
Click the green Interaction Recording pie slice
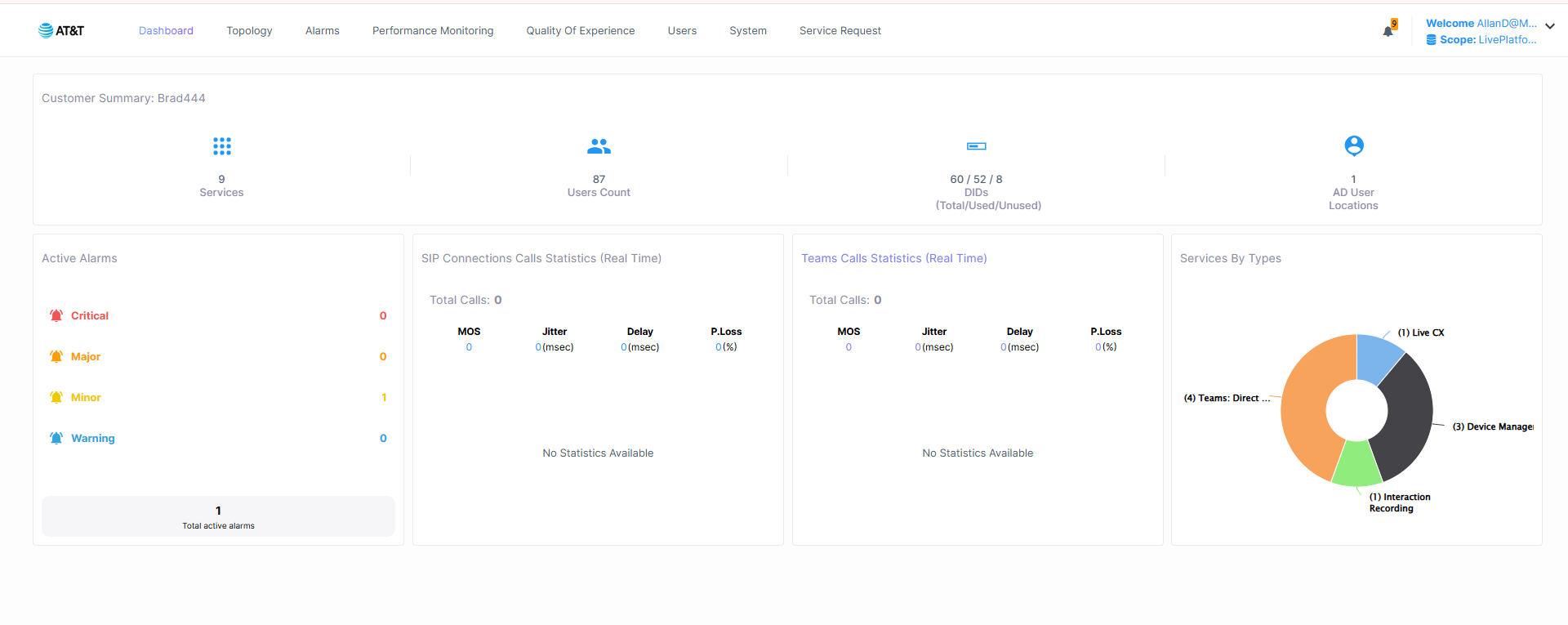1356,466
